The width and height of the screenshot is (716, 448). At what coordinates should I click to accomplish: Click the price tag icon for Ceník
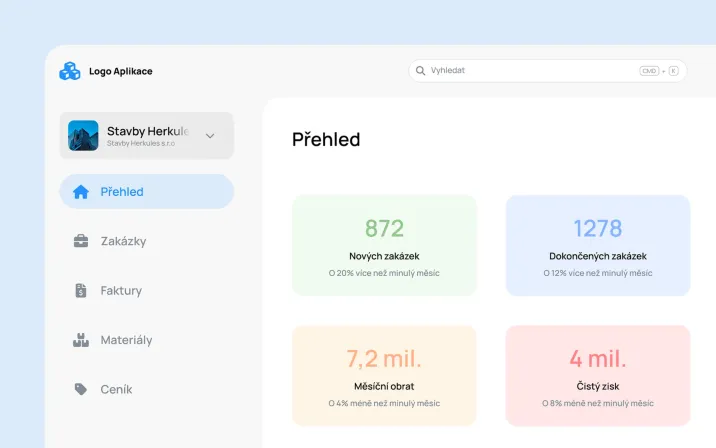(81, 389)
